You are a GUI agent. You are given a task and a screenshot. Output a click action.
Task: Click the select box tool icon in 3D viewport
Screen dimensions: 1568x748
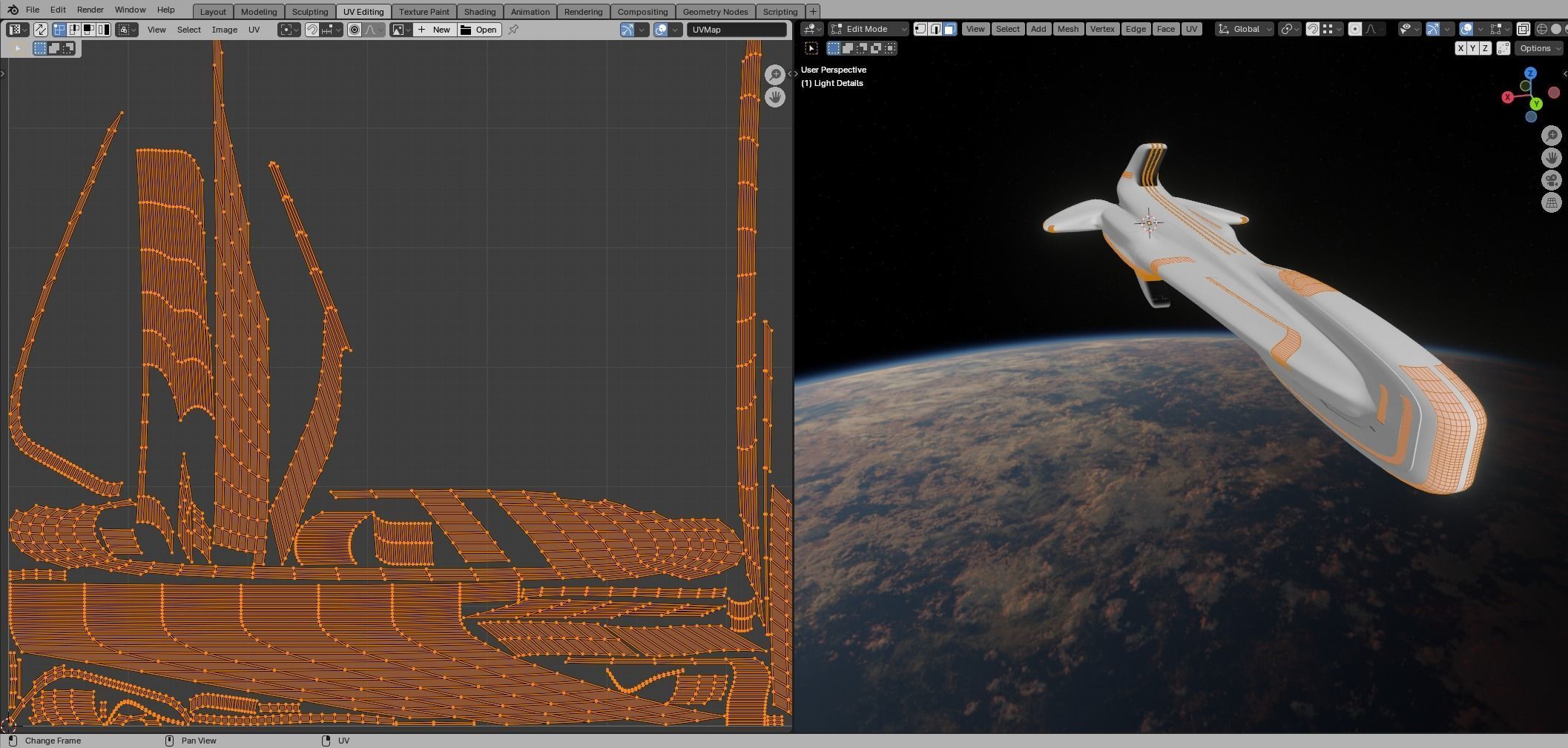pos(811,48)
